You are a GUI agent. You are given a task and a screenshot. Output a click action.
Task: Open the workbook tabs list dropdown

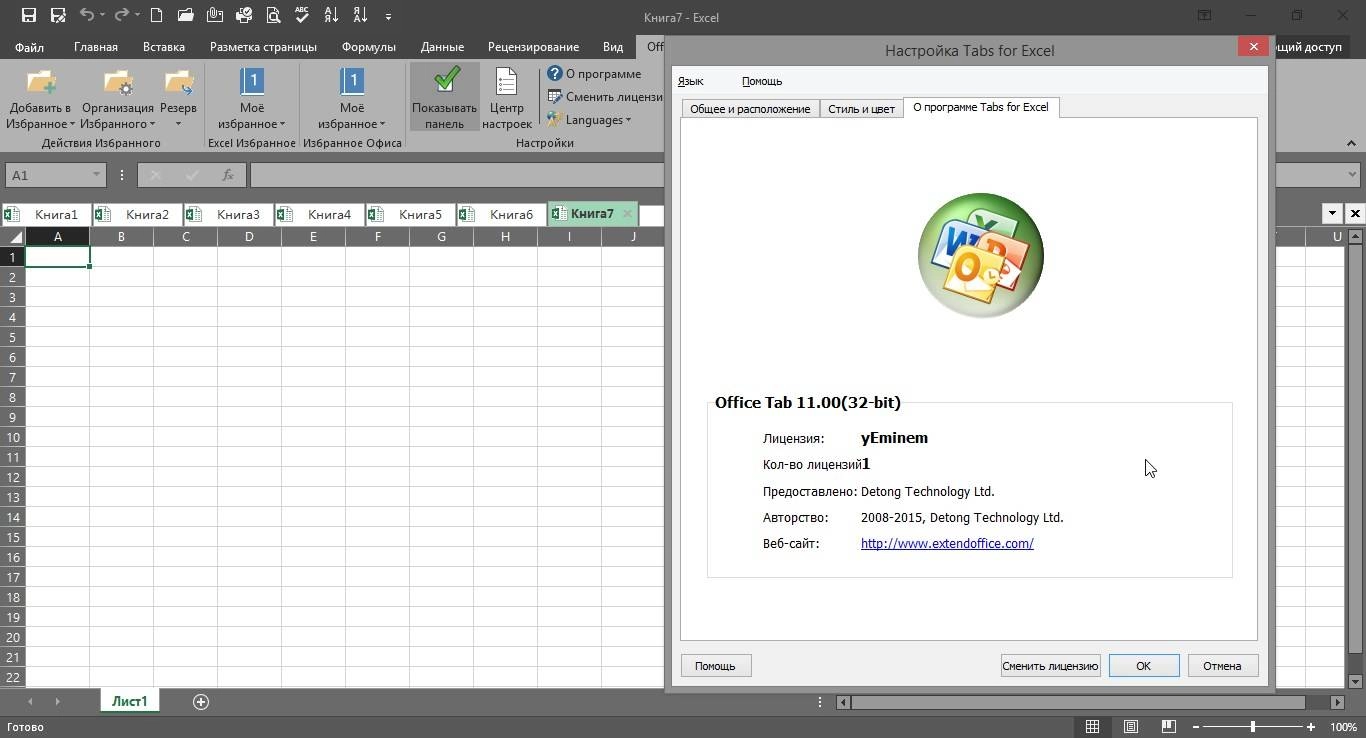tap(1332, 213)
